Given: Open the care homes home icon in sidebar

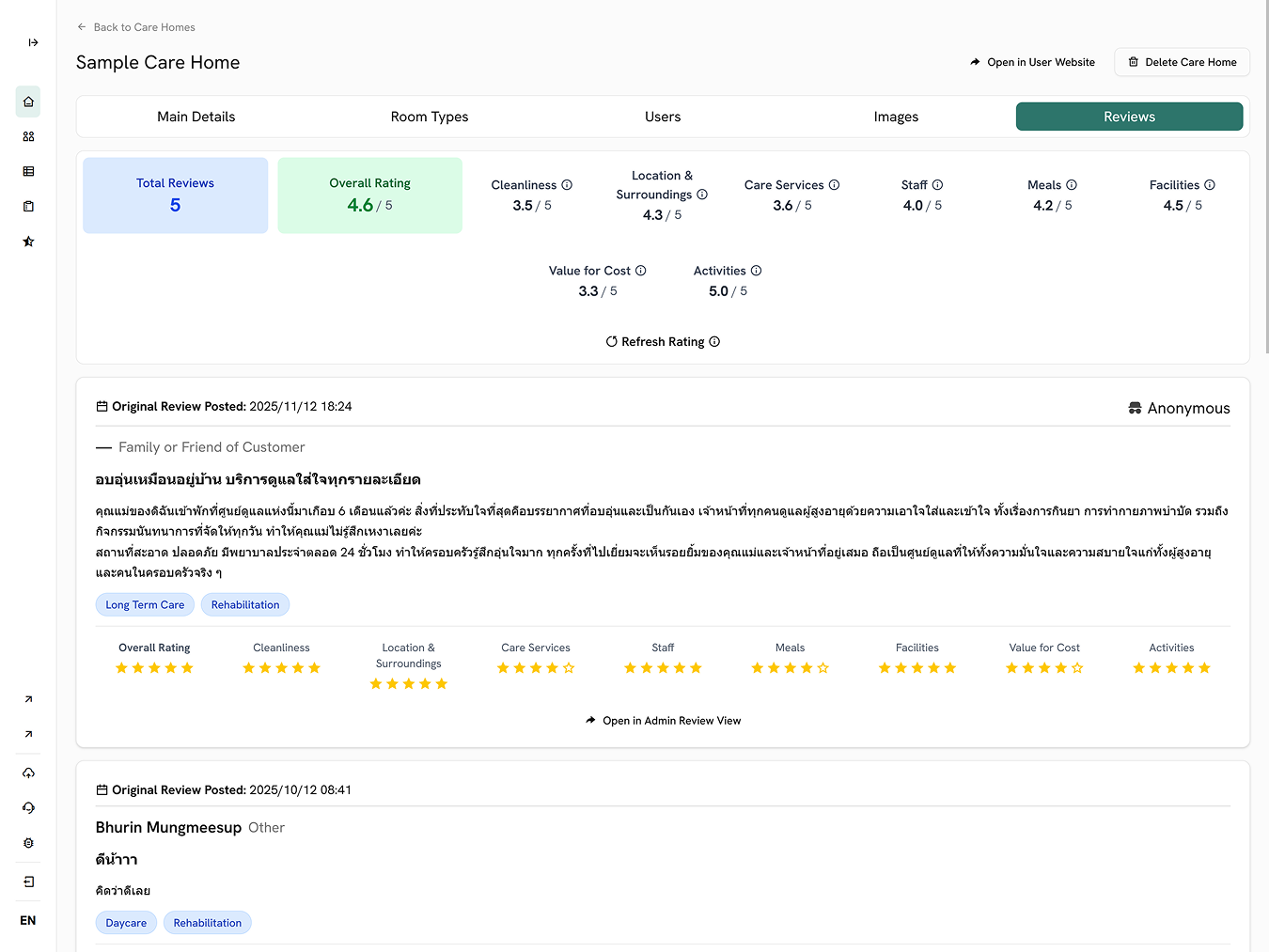Looking at the screenshot, I should pos(28,101).
